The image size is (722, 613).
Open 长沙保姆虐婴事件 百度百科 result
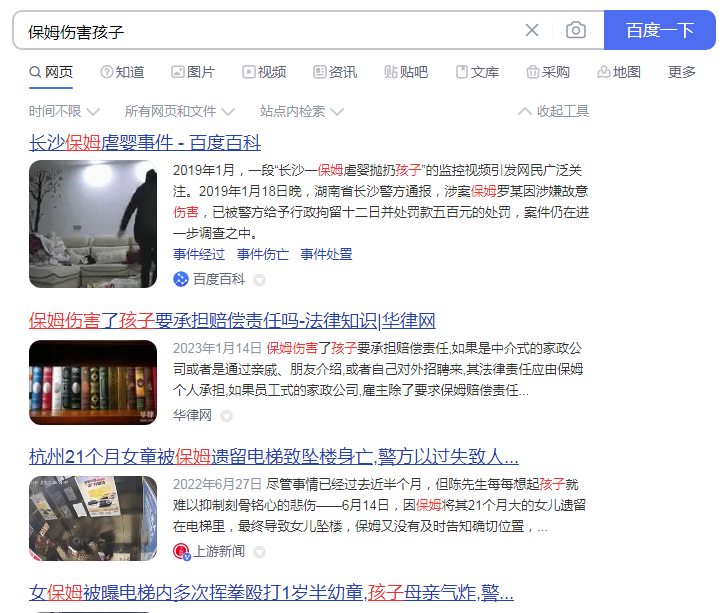click(145, 142)
